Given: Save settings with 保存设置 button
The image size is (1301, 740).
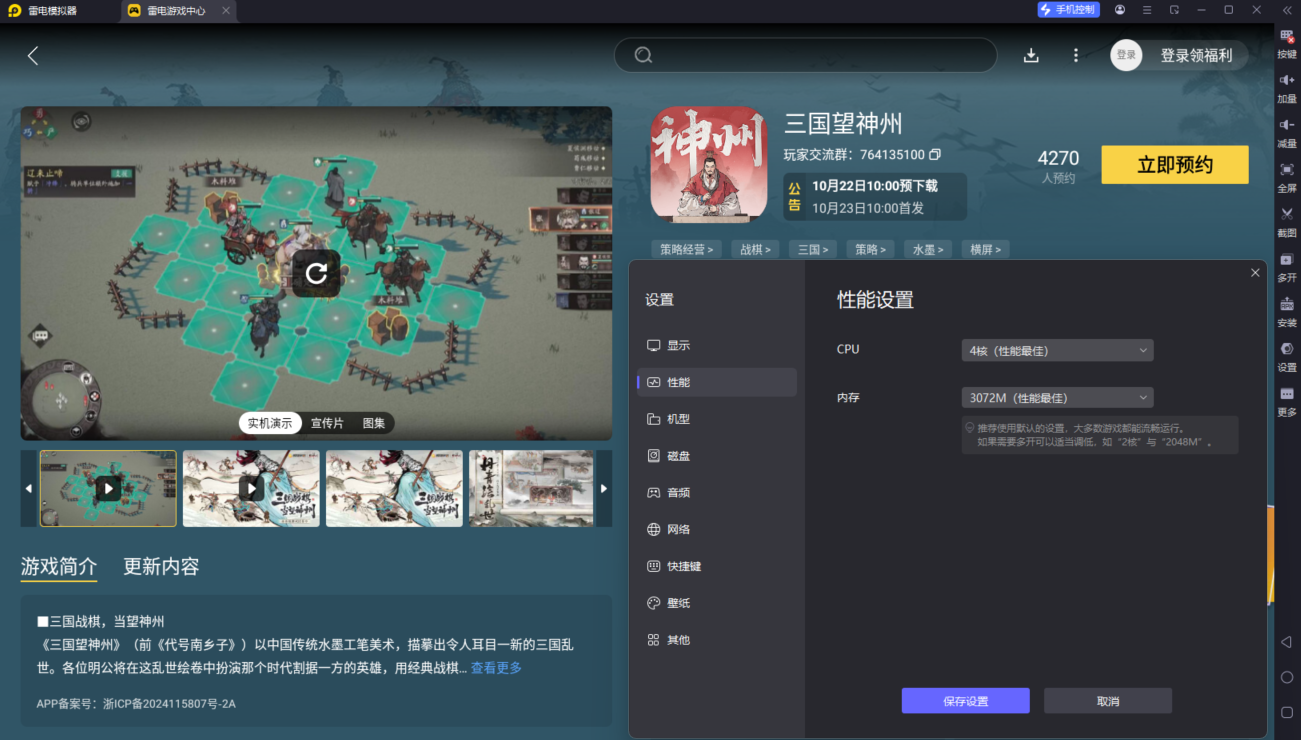Looking at the screenshot, I should pos(964,700).
